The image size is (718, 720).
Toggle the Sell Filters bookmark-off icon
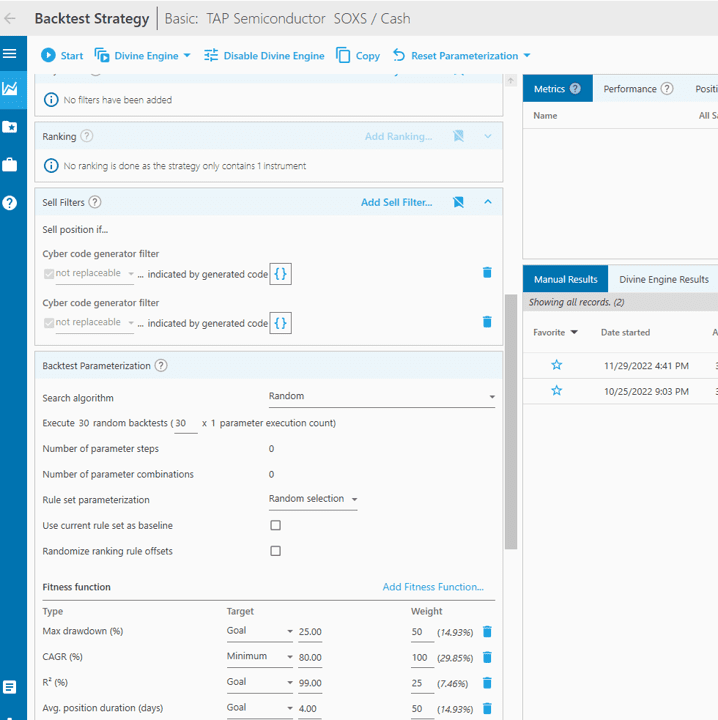(458, 202)
